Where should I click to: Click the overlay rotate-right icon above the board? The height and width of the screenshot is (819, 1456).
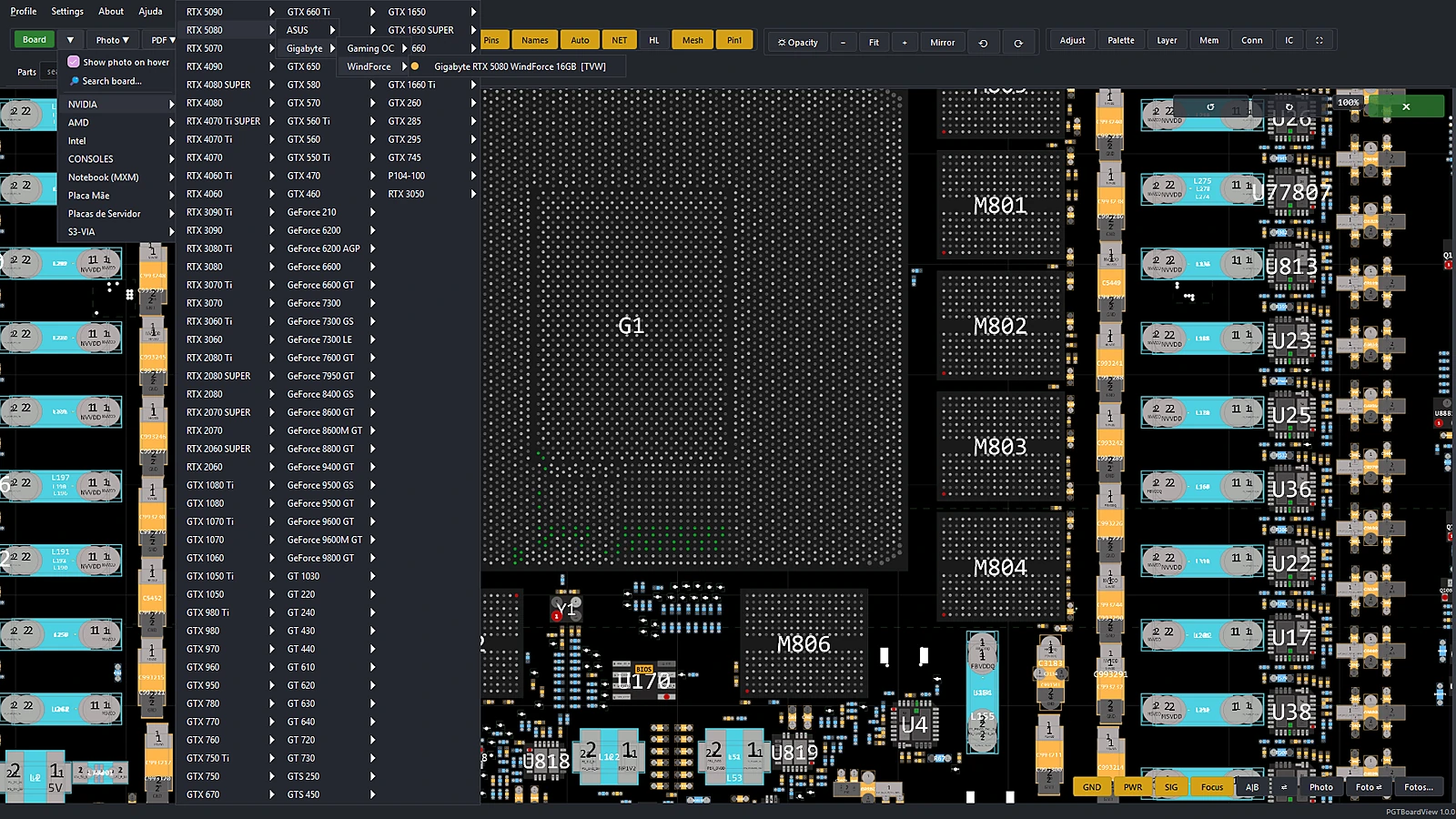point(1289,106)
